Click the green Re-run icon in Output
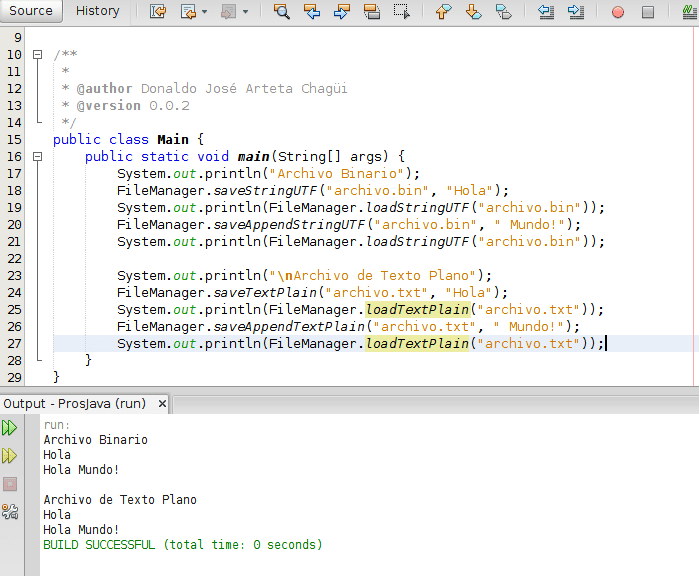This screenshot has width=699, height=576. tap(9, 428)
